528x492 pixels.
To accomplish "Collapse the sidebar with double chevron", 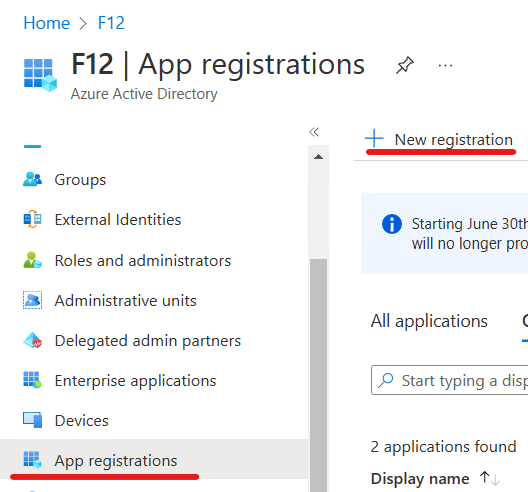I will pyautogui.click(x=314, y=132).
